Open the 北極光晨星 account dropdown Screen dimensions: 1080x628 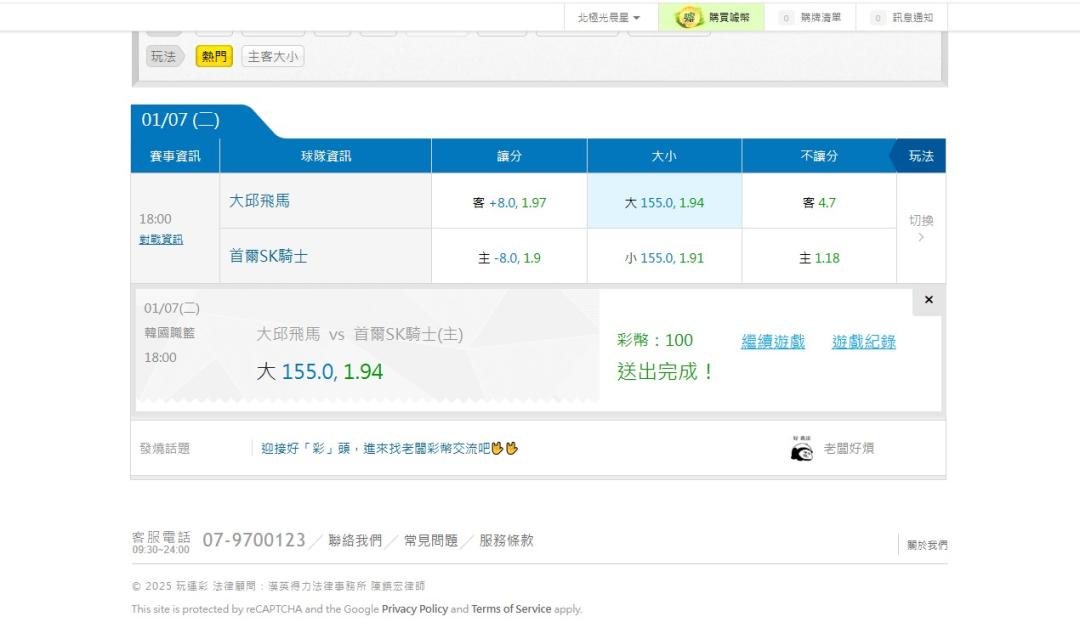tap(610, 17)
